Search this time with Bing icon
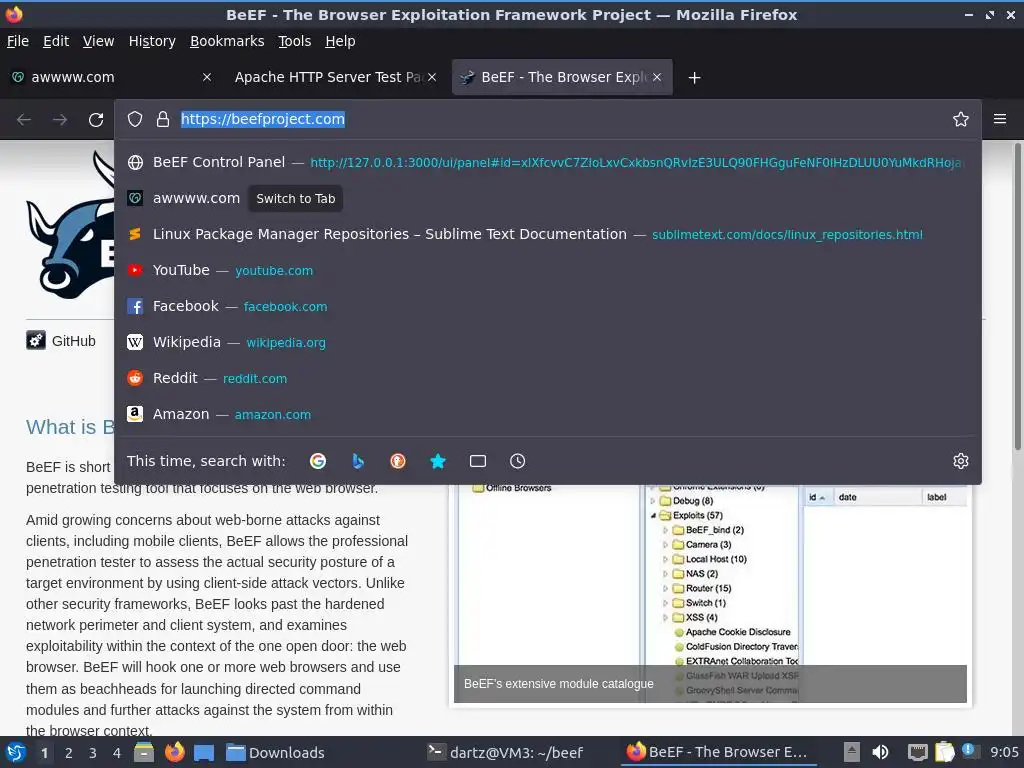Image resolution: width=1024 pixels, height=768 pixels. pos(358,461)
